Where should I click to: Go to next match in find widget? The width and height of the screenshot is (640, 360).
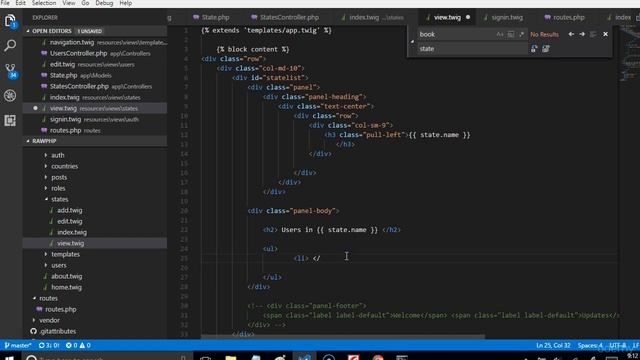(x=582, y=34)
